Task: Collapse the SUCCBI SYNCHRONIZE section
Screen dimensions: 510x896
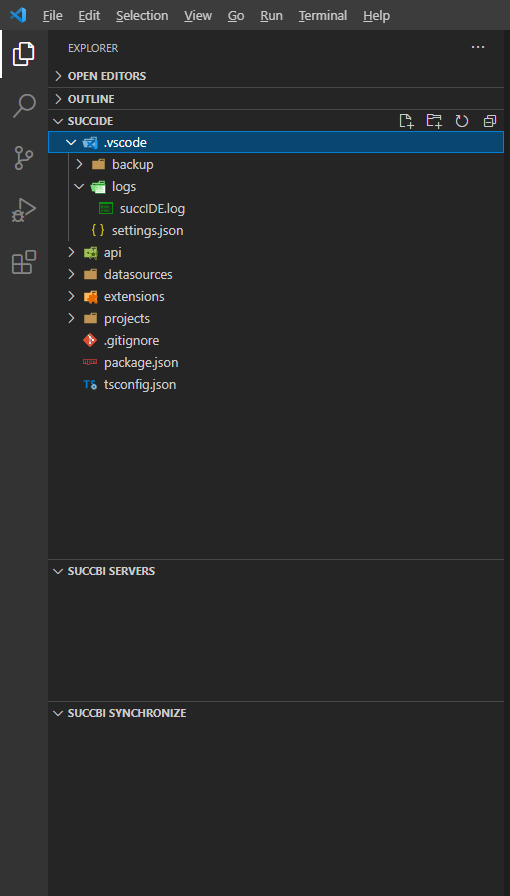Action: tap(276, 713)
